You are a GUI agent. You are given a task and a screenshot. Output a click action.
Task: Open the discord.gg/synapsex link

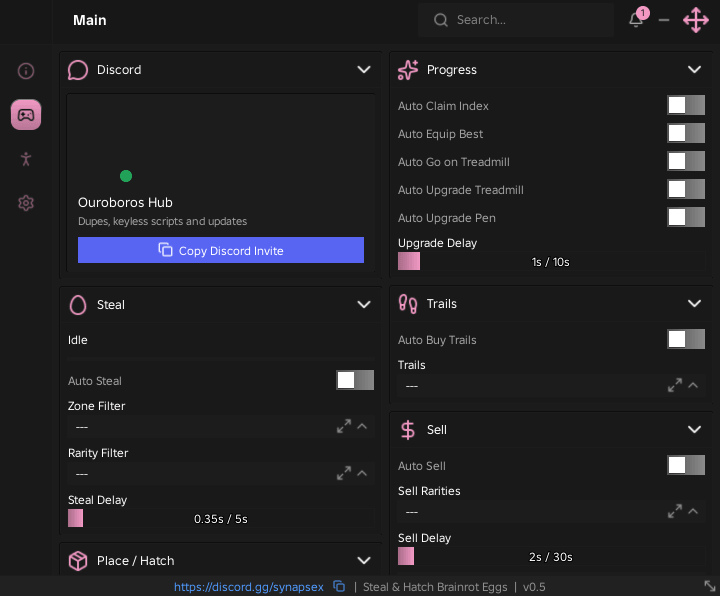pyautogui.click(x=248, y=587)
